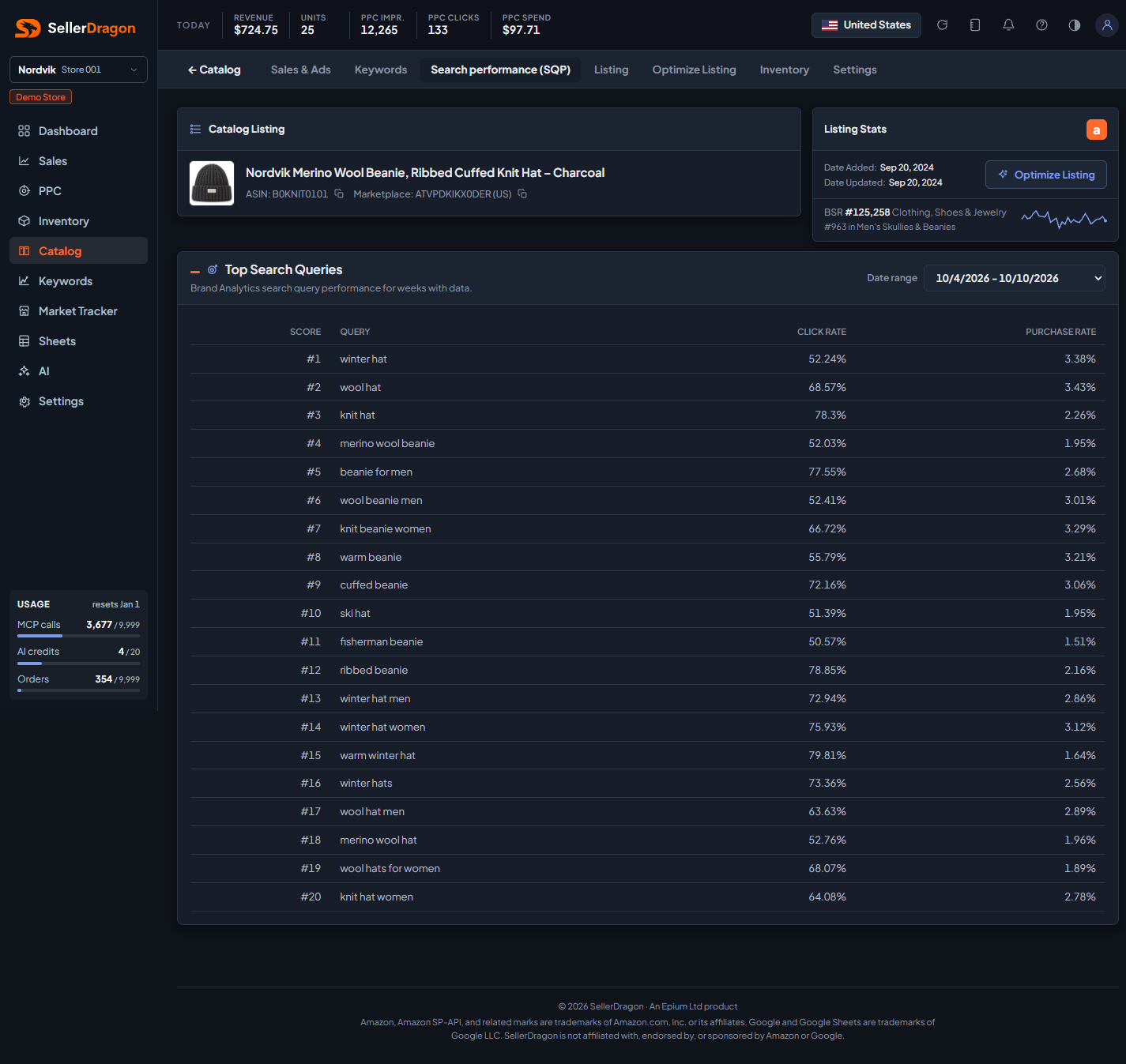Click the SellerDragon logo icon
Image resolution: width=1126 pixels, height=1064 pixels.
(x=28, y=28)
